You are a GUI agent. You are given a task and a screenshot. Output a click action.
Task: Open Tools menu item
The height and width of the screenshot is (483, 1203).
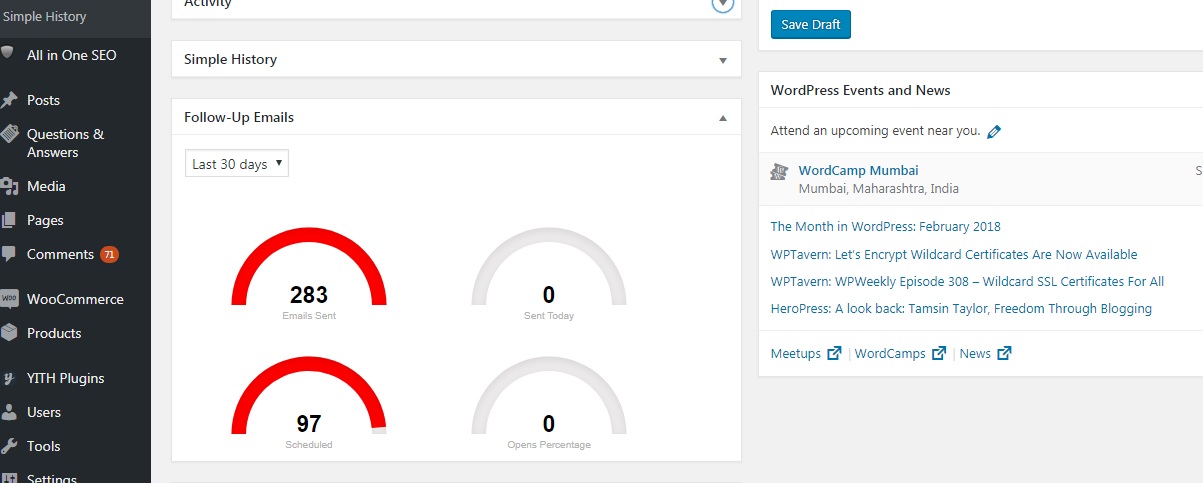pos(44,446)
